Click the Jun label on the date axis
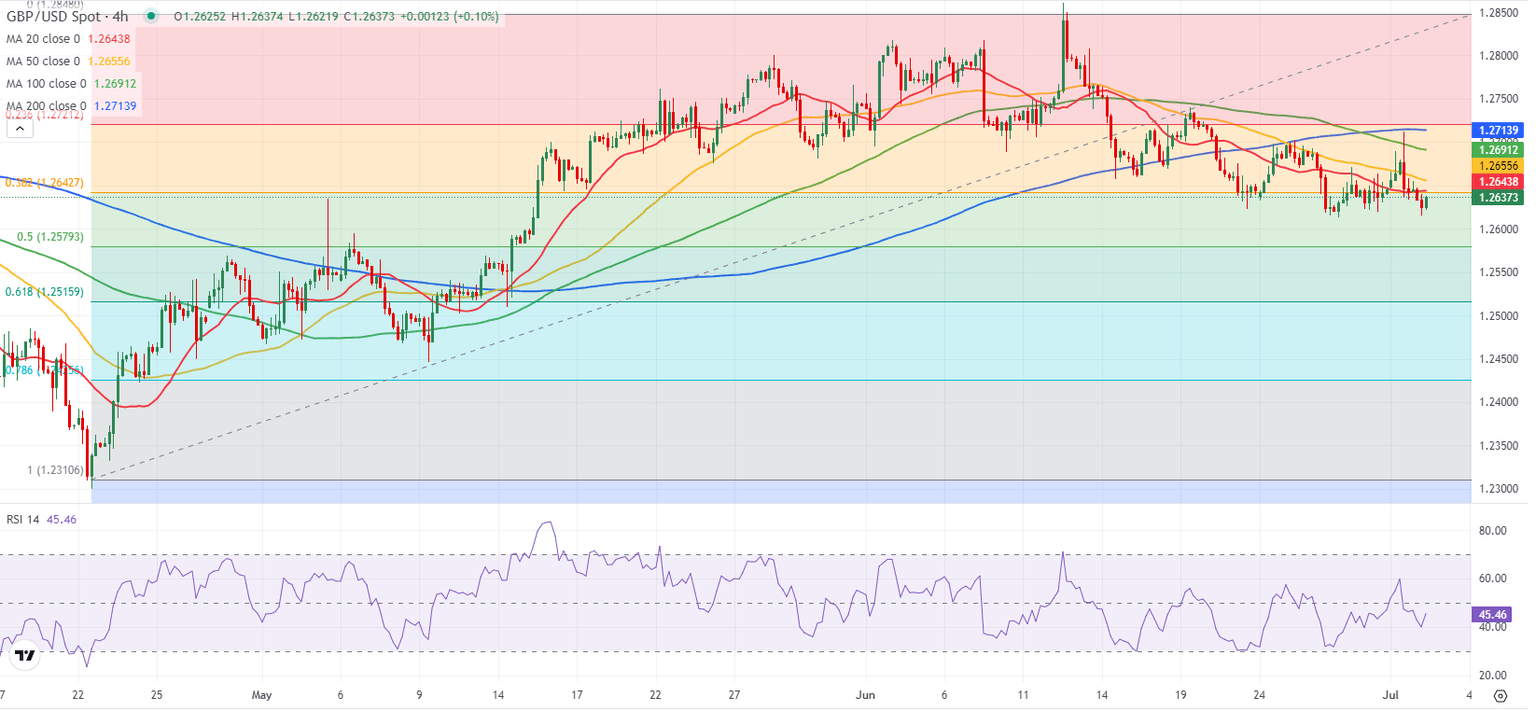1536x710 pixels. 864,694
